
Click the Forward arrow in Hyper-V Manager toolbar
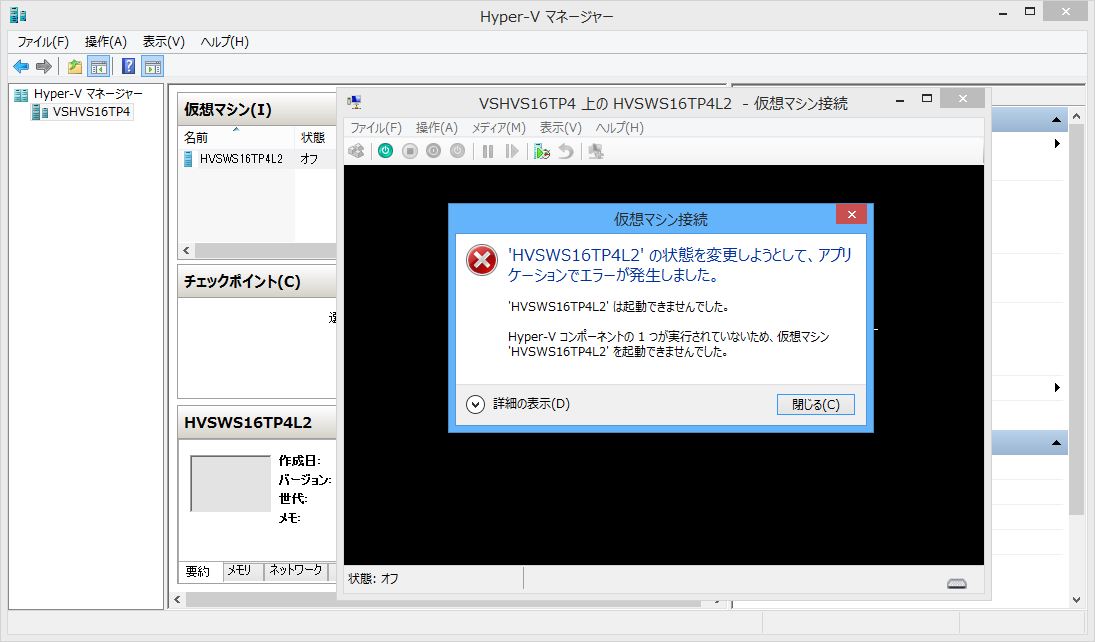click(x=44, y=67)
